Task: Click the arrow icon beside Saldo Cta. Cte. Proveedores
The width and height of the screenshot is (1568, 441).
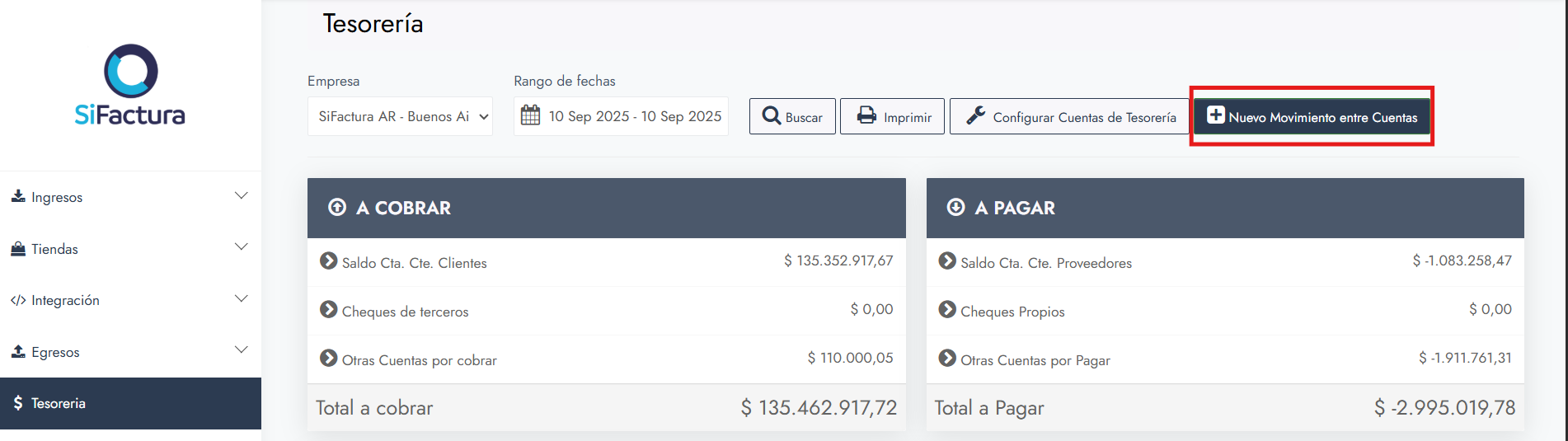Action: [x=947, y=261]
